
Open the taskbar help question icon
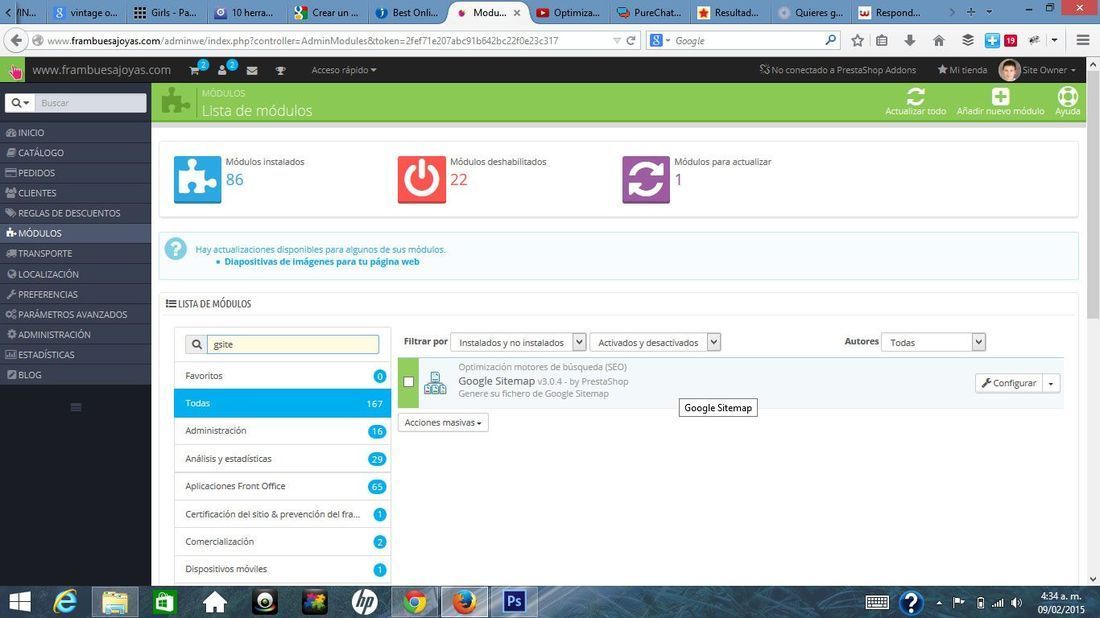[911, 603]
